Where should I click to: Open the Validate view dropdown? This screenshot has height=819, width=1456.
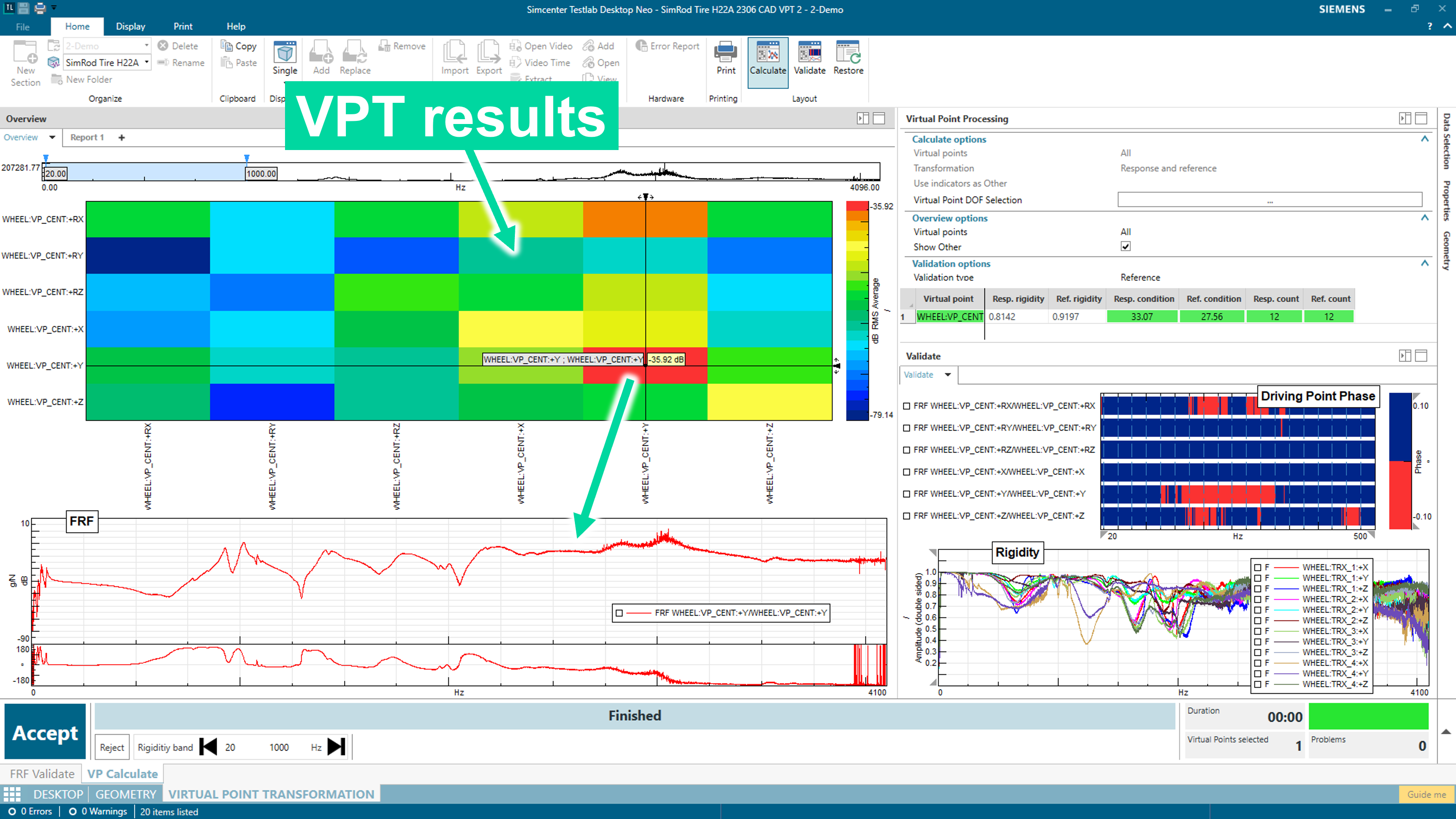coord(948,374)
